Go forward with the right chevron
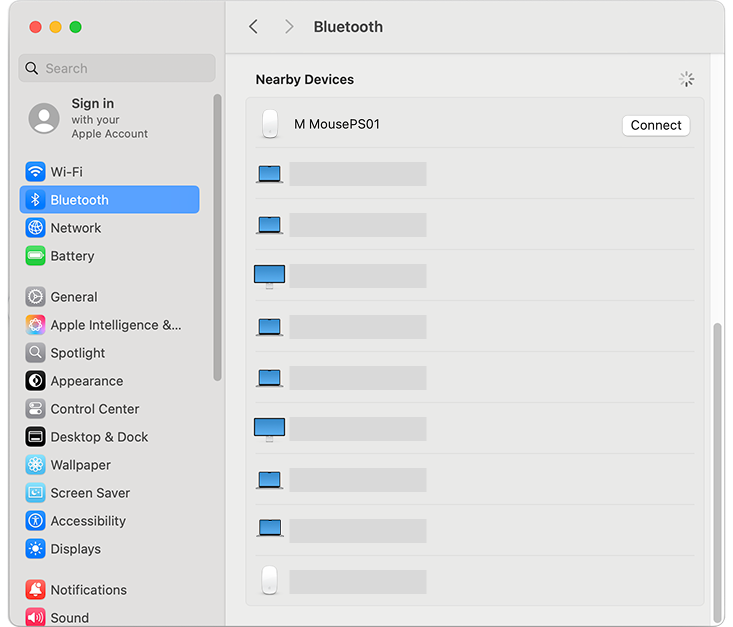Screen dimensions: 733x627 (x=289, y=27)
